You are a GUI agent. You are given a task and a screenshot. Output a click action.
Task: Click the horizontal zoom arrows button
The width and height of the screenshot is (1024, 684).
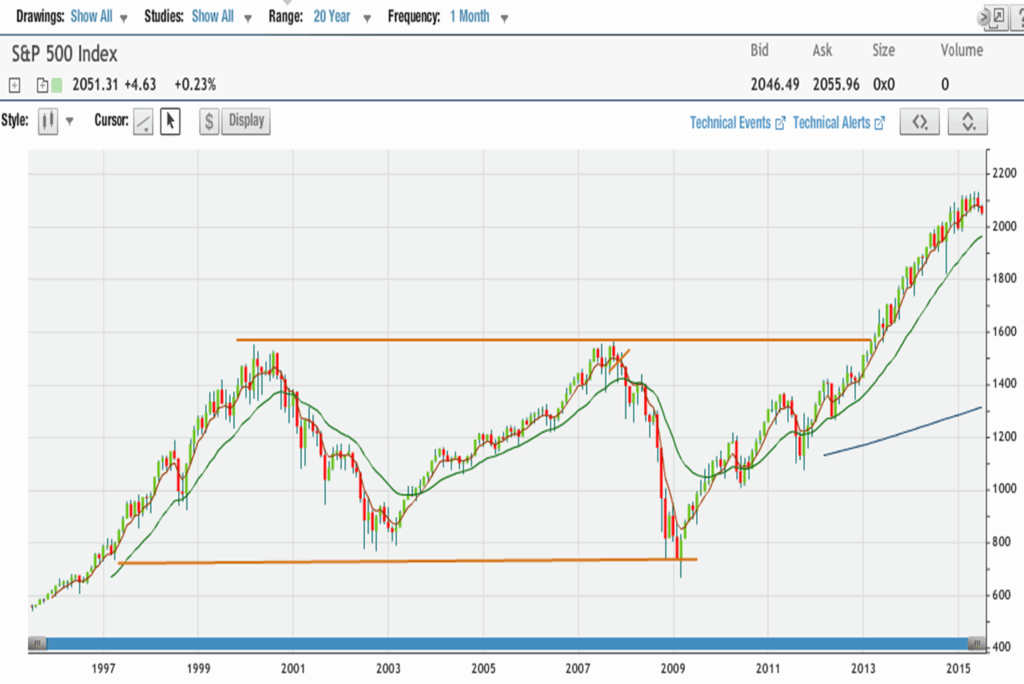pos(920,122)
